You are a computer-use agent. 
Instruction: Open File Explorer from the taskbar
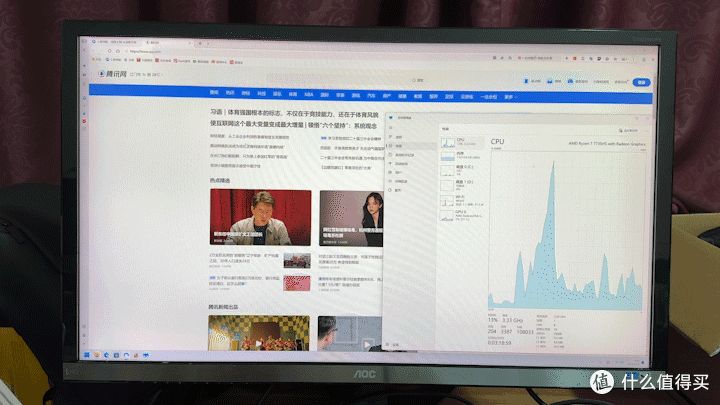[x=97, y=355]
